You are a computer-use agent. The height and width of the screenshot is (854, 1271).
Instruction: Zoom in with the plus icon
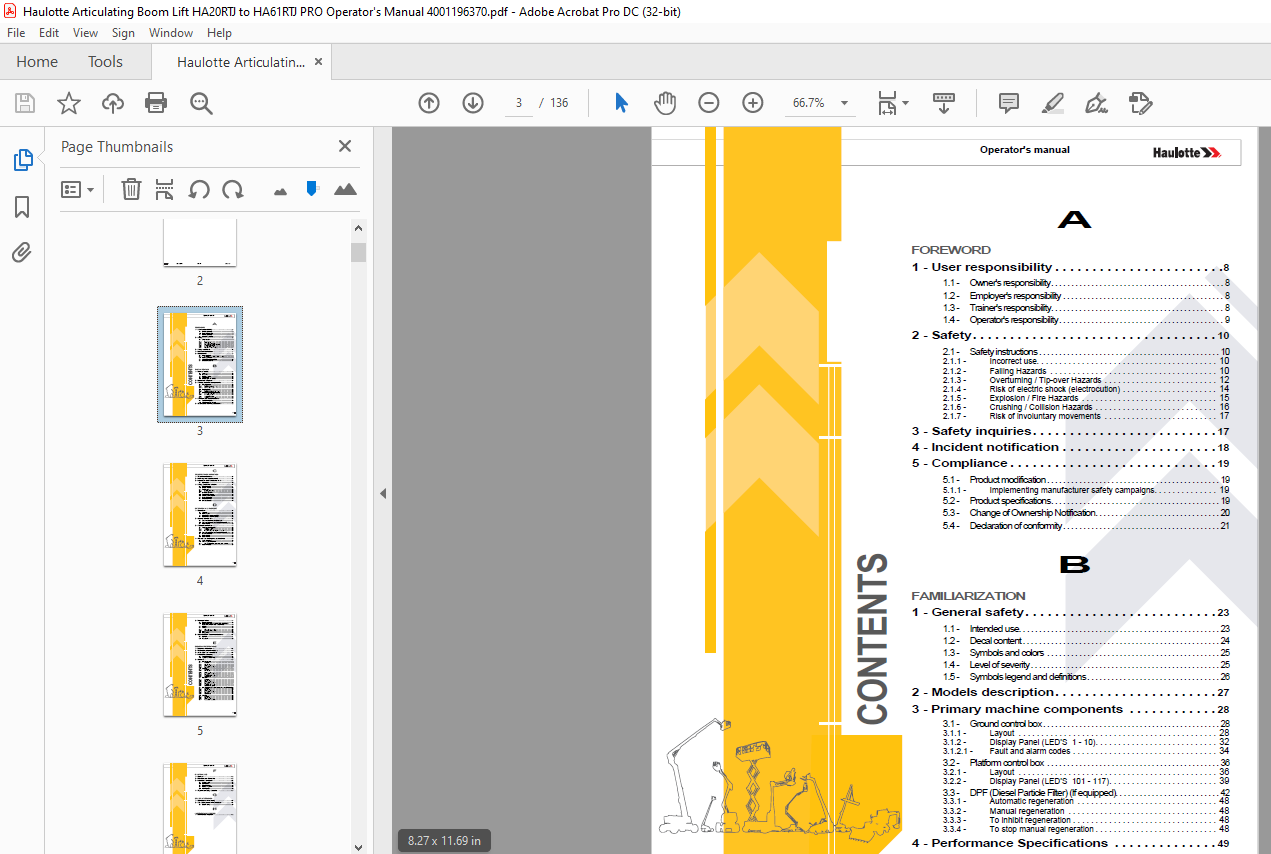click(753, 103)
